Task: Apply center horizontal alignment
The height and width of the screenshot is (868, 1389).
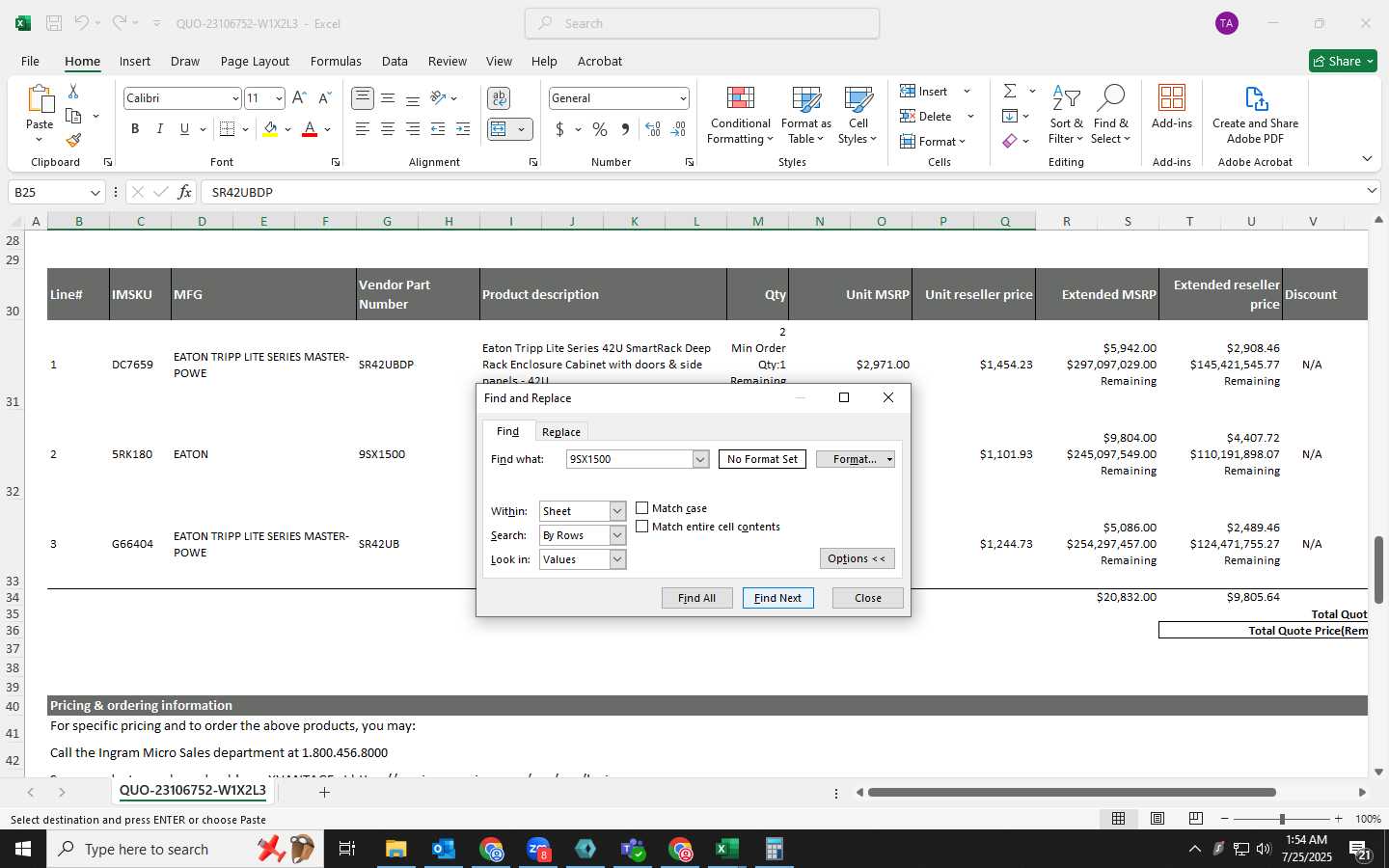Action: (x=388, y=129)
